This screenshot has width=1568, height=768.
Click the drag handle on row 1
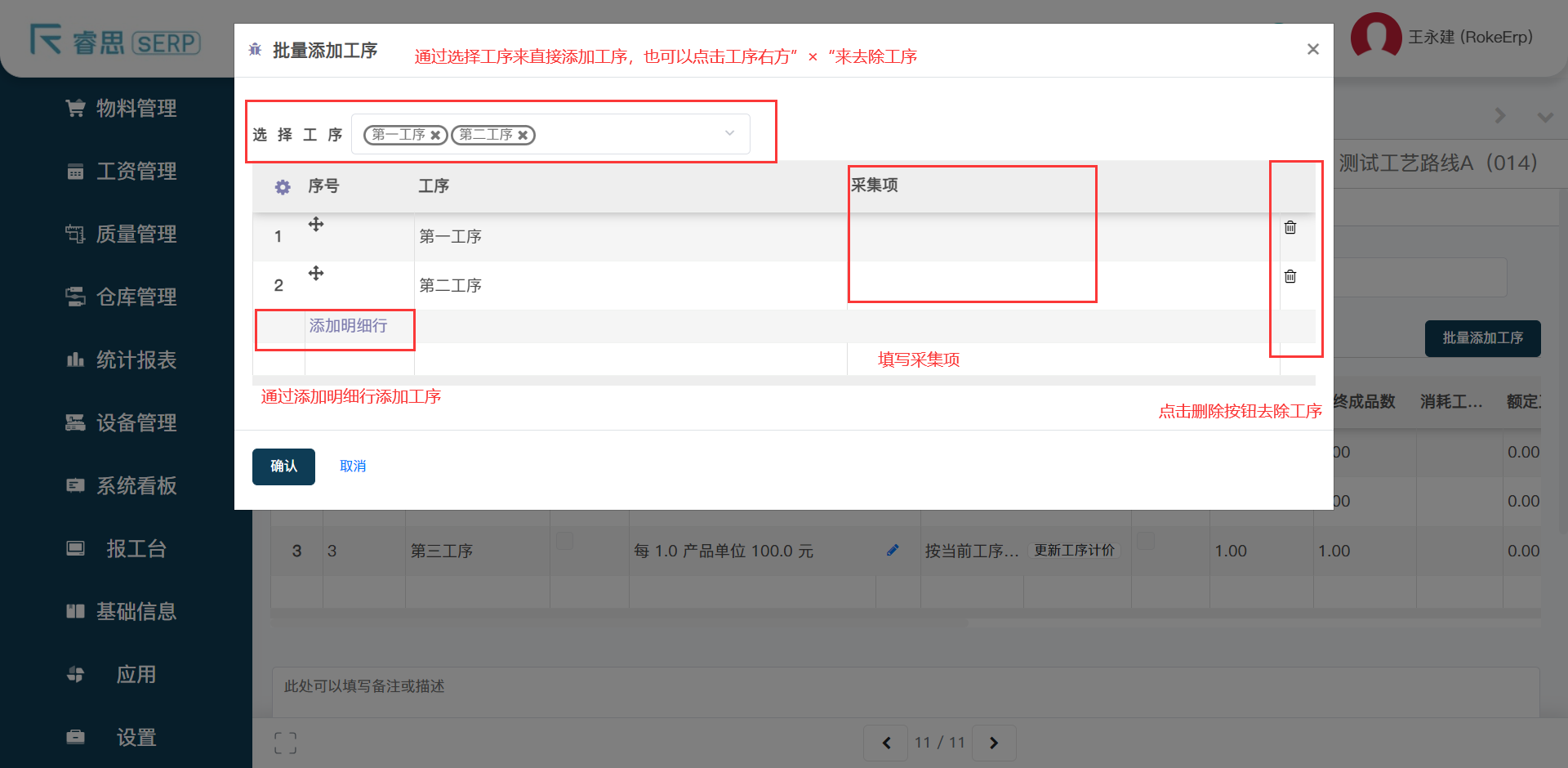(316, 224)
